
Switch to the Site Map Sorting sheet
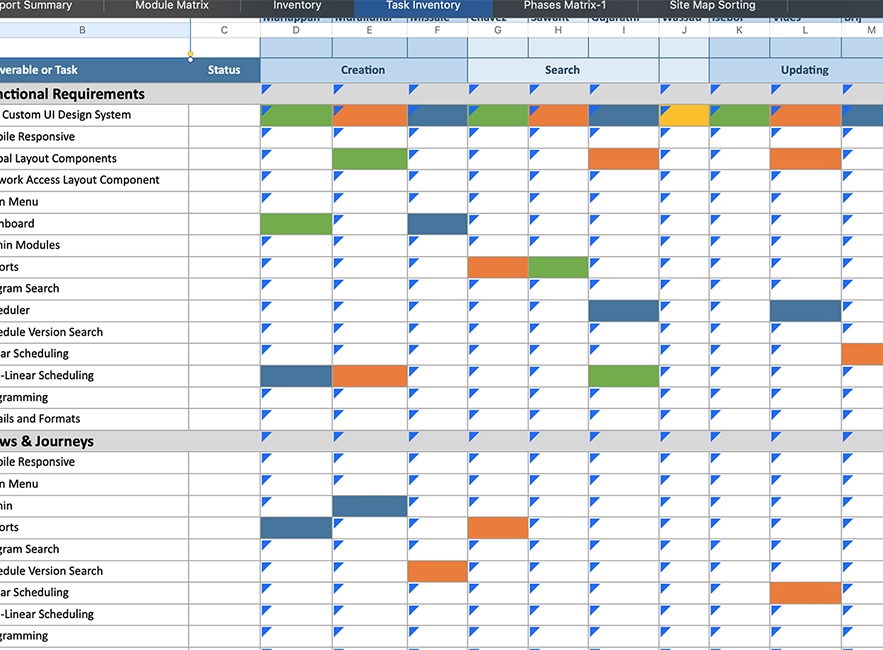[x=712, y=6]
